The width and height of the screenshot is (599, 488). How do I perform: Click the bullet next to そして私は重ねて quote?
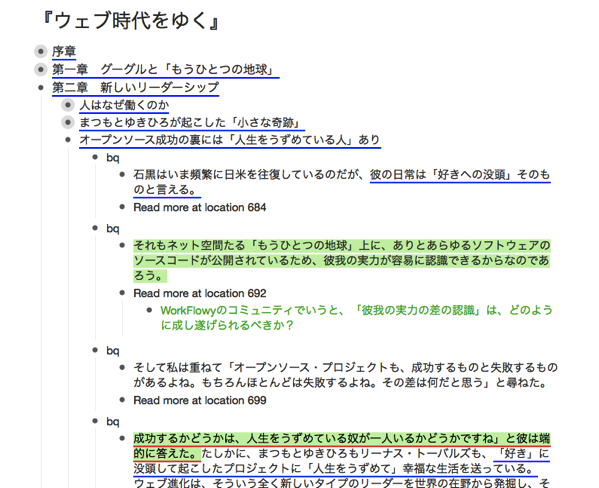pos(122,368)
